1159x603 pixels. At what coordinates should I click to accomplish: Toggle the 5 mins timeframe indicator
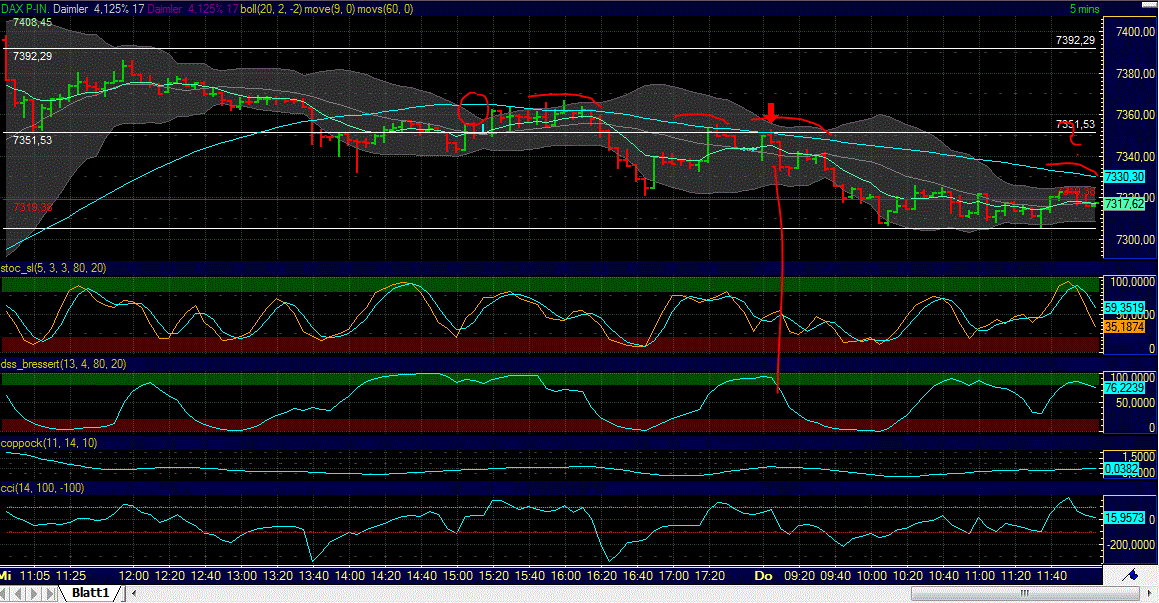click(1083, 8)
